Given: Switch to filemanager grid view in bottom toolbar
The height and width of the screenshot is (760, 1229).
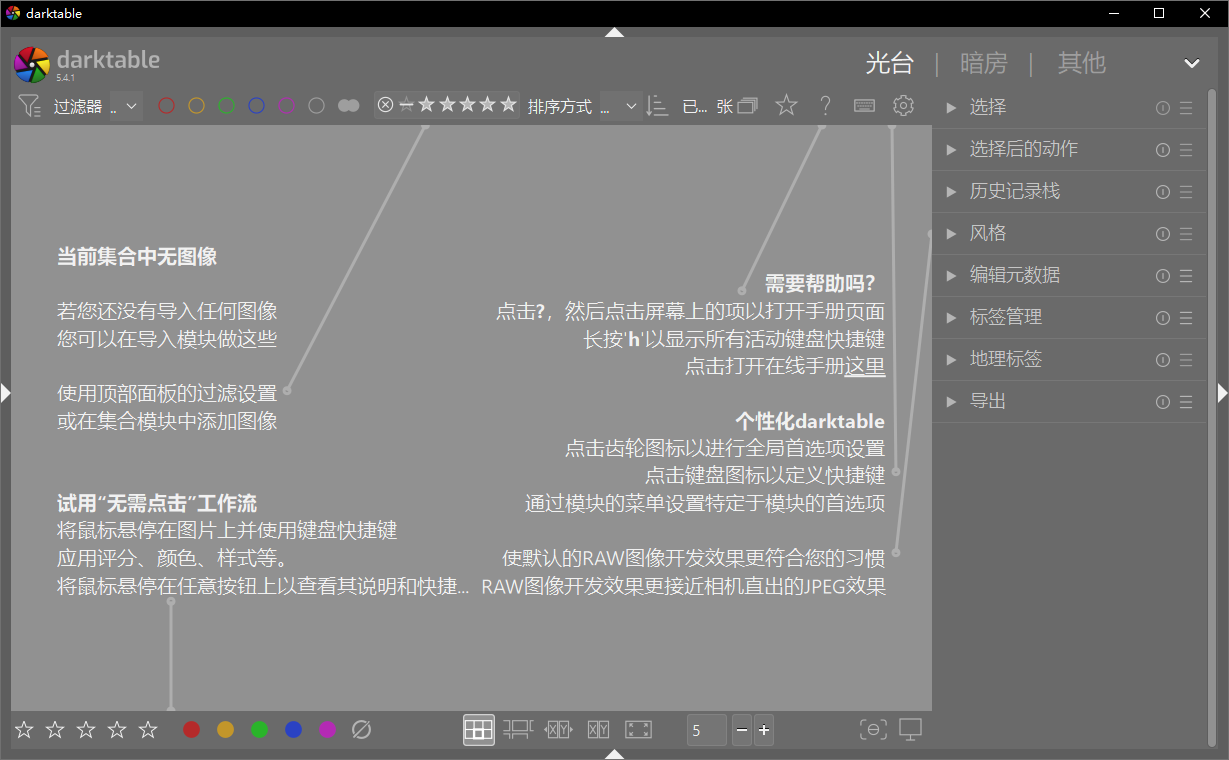Looking at the screenshot, I should [x=478, y=729].
